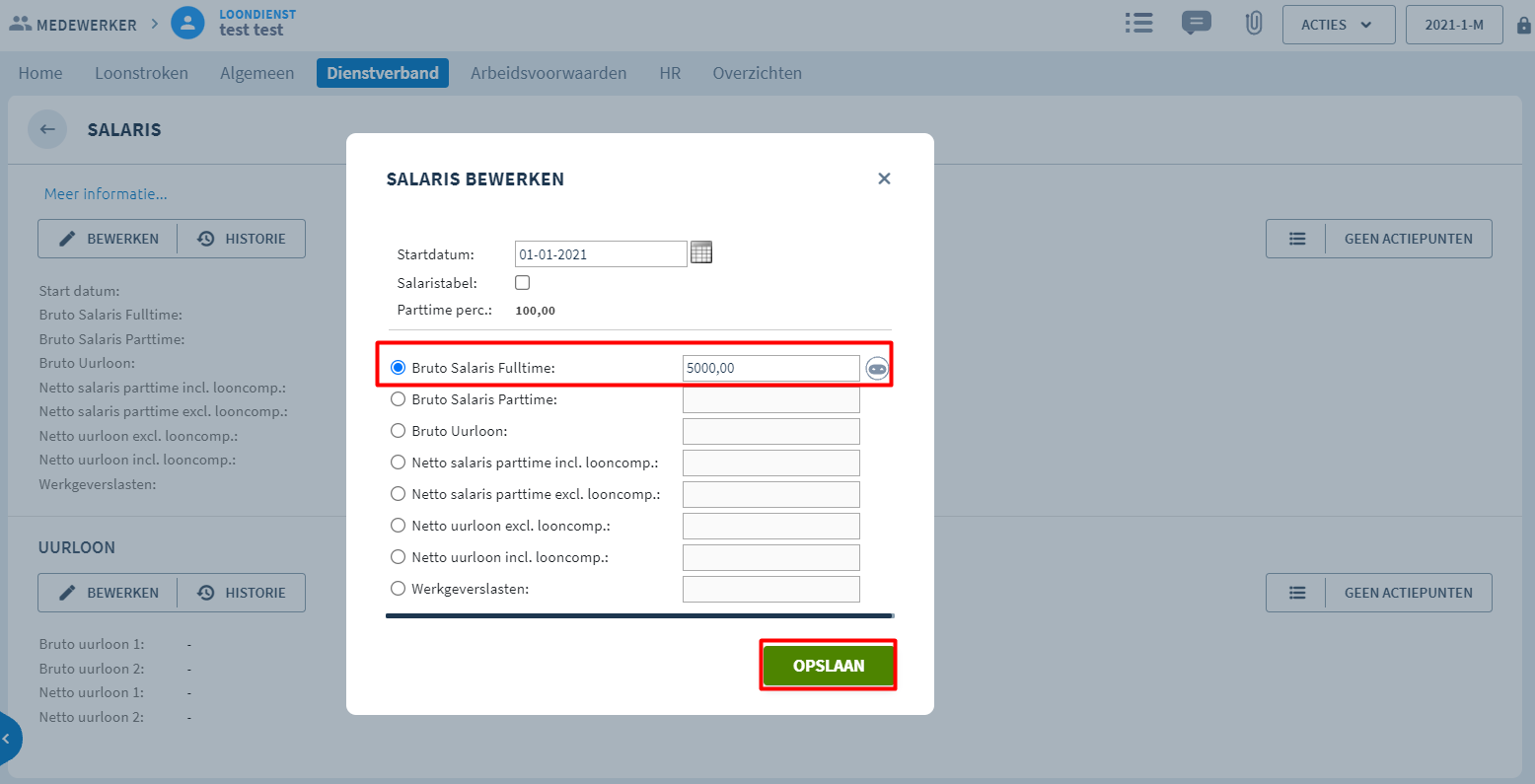Select the Werkgeverslasten radio button
The image size is (1535, 784).
tap(398, 588)
